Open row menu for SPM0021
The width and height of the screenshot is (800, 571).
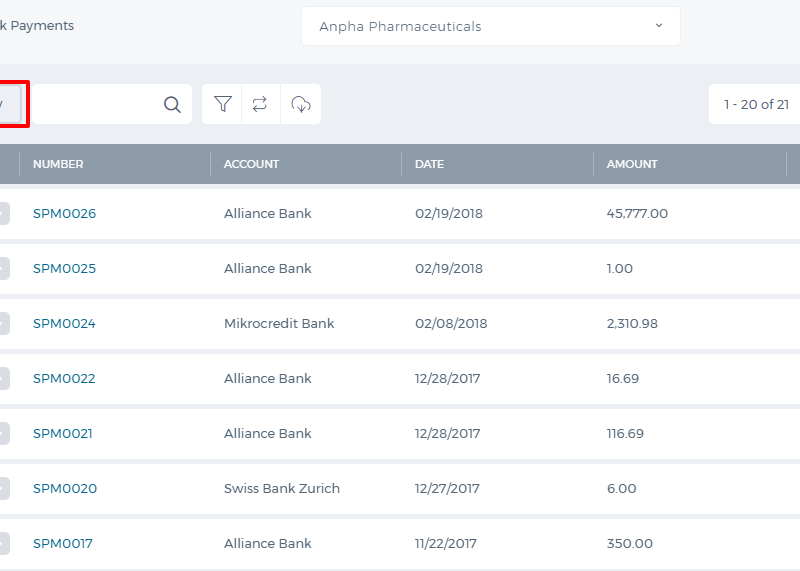pyautogui.click(x=4, y=433)
